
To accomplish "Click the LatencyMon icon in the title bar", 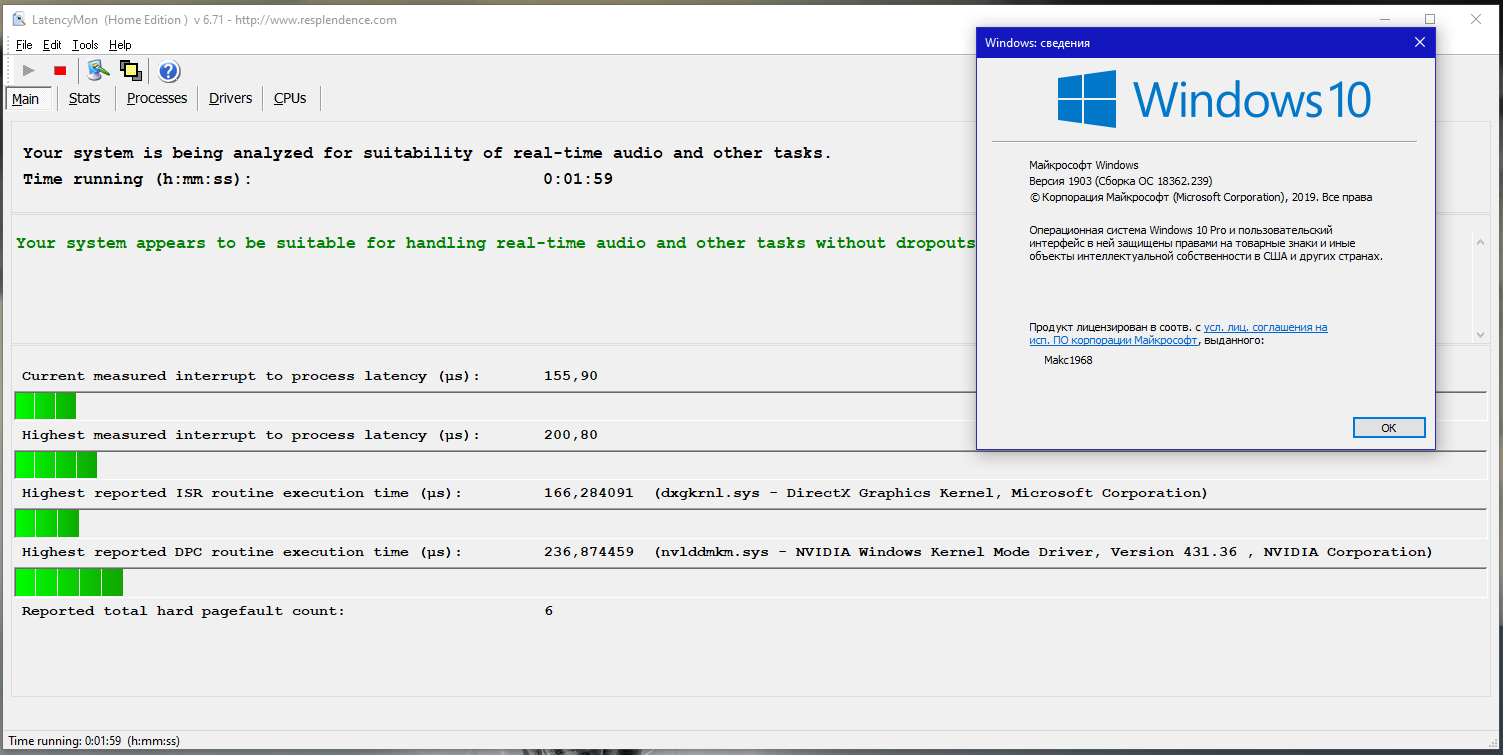I will point(18,20).
